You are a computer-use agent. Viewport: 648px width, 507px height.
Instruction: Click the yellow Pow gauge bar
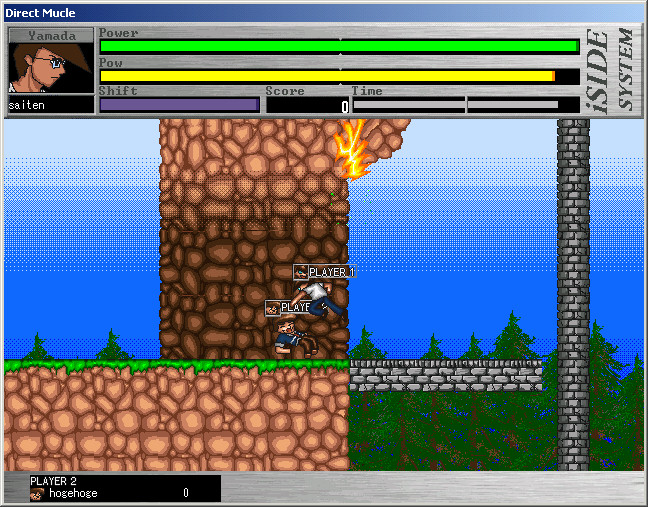click(327, 76)
